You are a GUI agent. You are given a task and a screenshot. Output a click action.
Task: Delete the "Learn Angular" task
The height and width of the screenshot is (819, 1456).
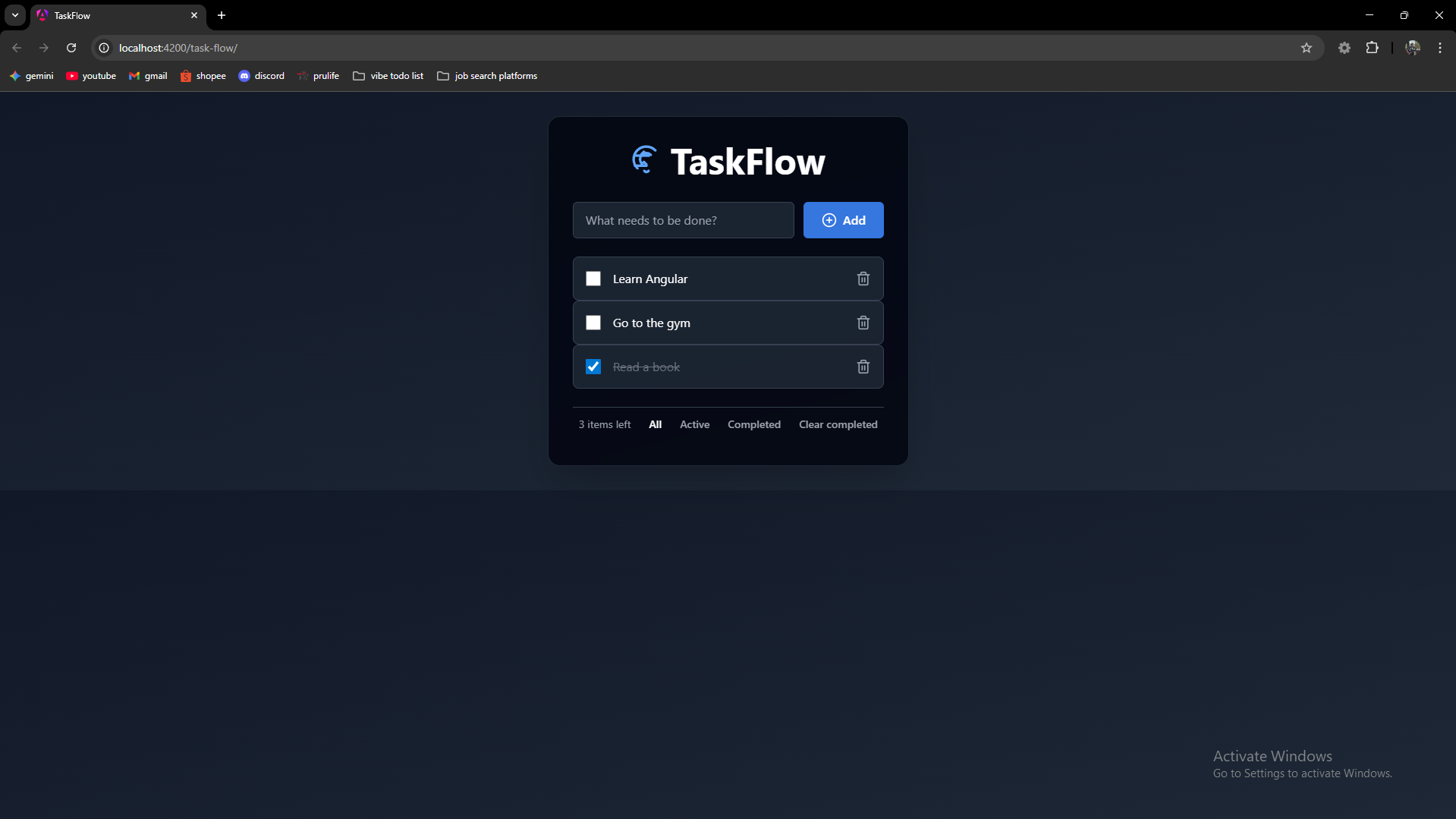click(x=863, y=279)
